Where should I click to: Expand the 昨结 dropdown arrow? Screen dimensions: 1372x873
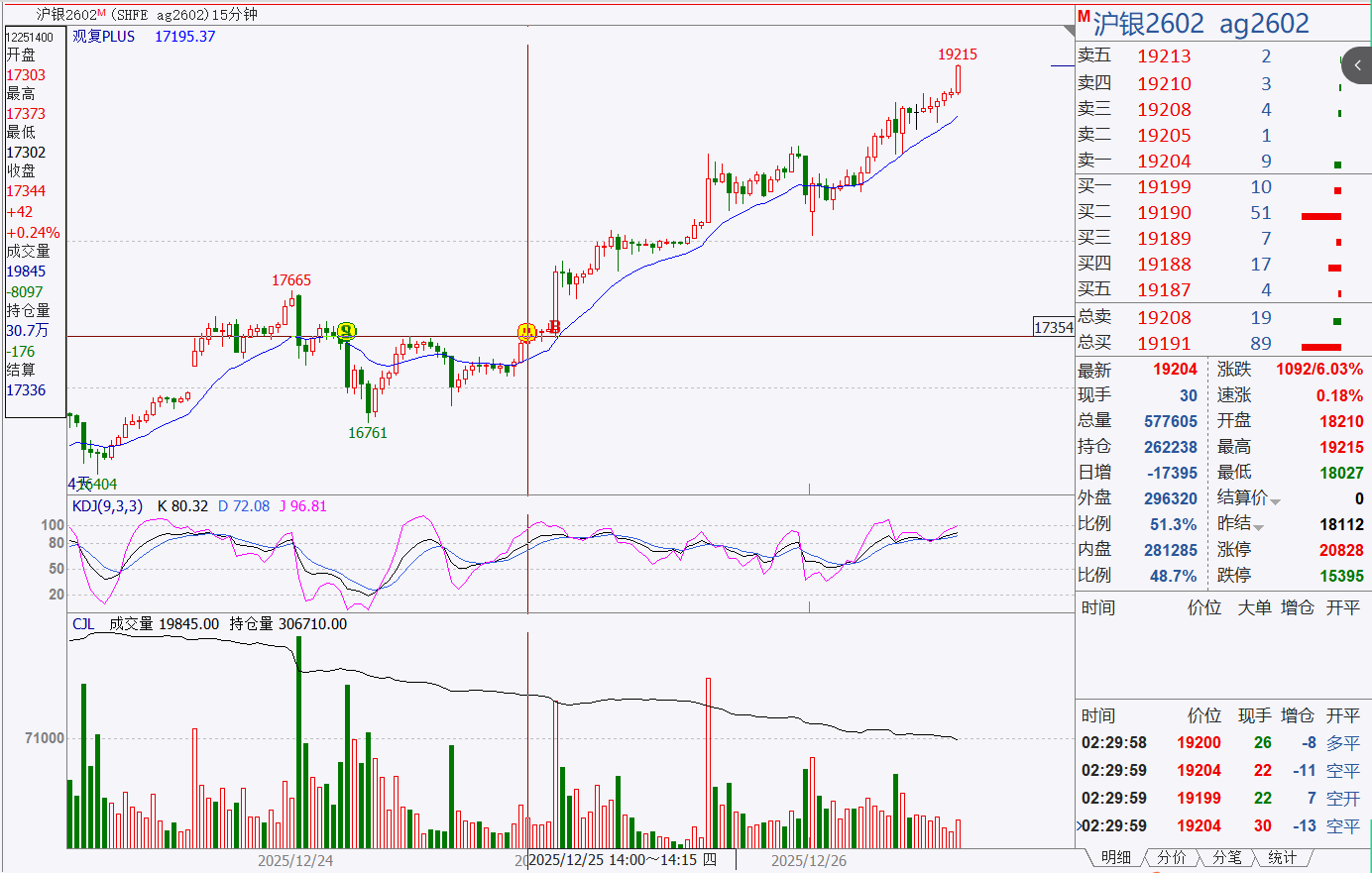pos(1259,527)
